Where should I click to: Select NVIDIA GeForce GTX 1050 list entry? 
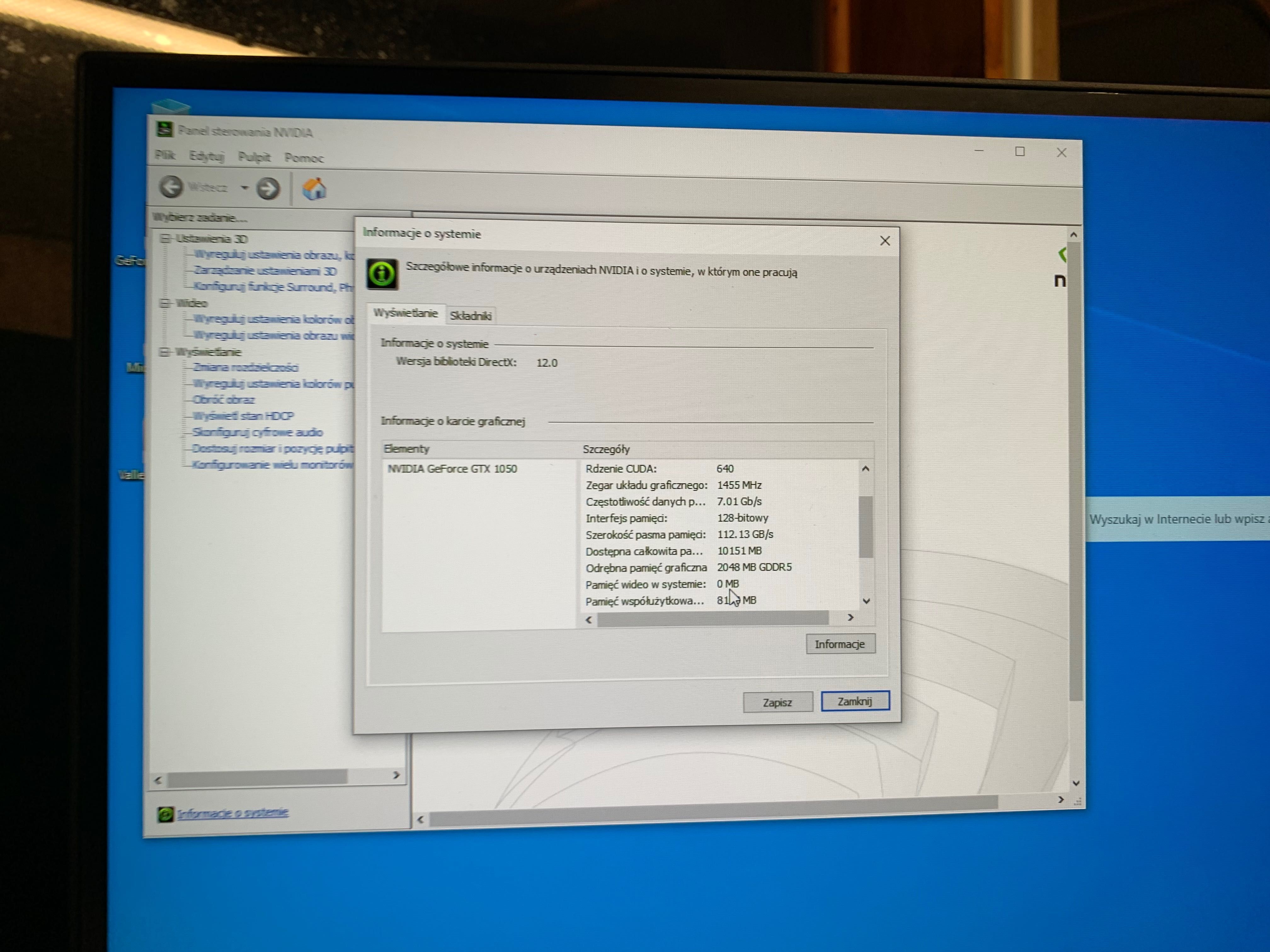click(x=452, y=469)
